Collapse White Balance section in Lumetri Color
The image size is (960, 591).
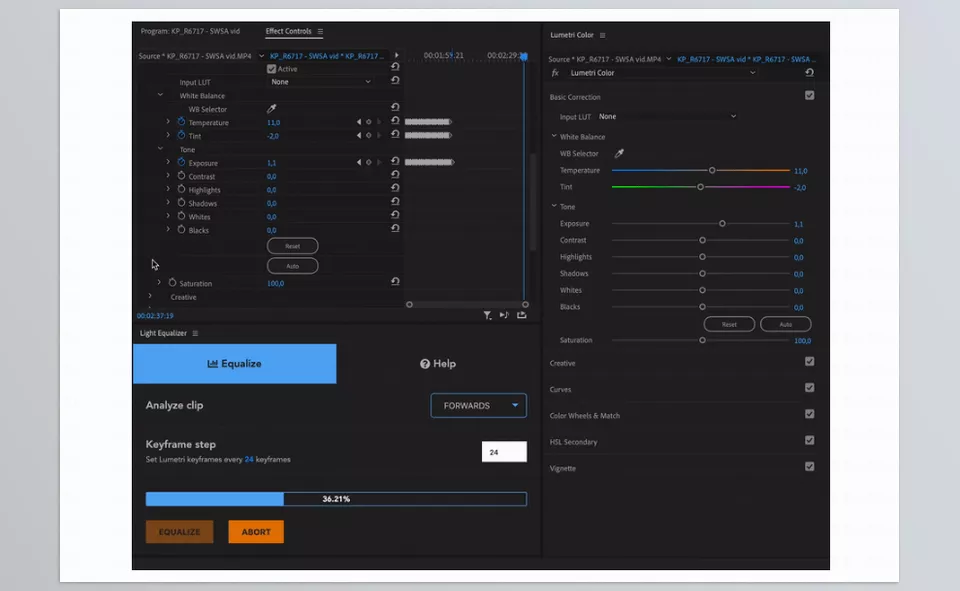tap(553, 136)
